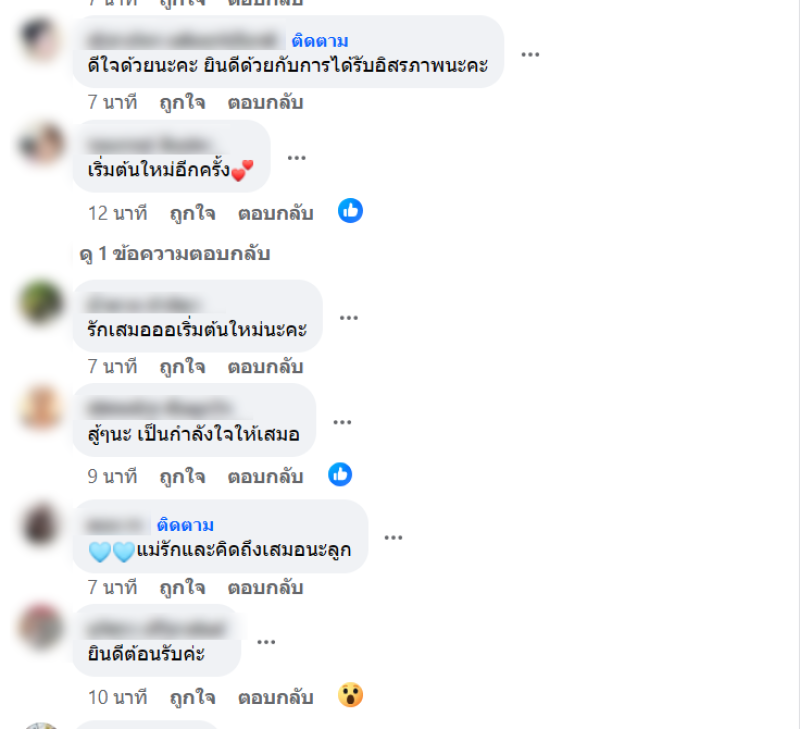Screen dimensions: 800x729
Task: Open the 7 นาที timestamp under แม่รัก comment
Action: pos(112,587)
